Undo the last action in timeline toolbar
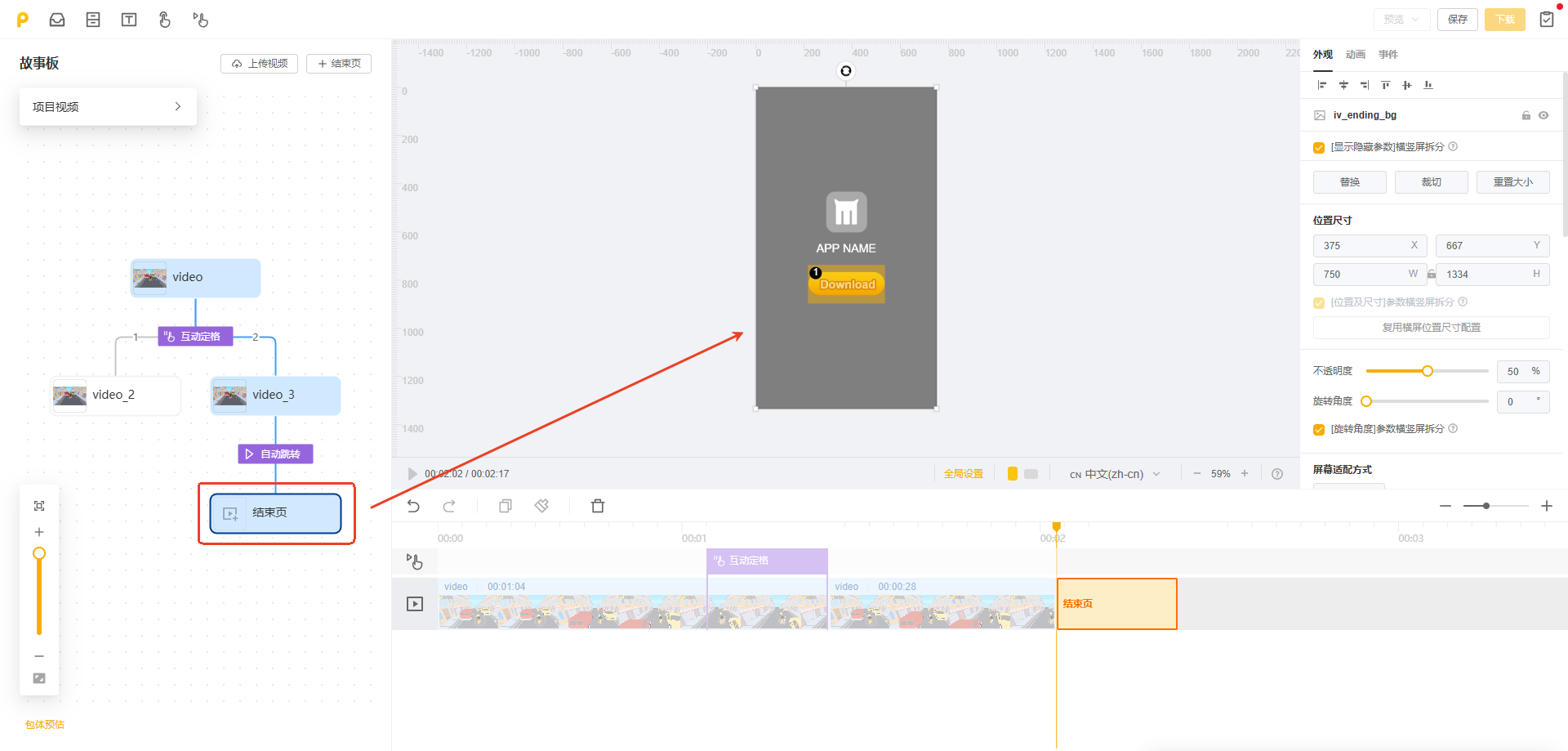Image resolution: width=1568 pixels, height=751 pixels. [413, 506]
